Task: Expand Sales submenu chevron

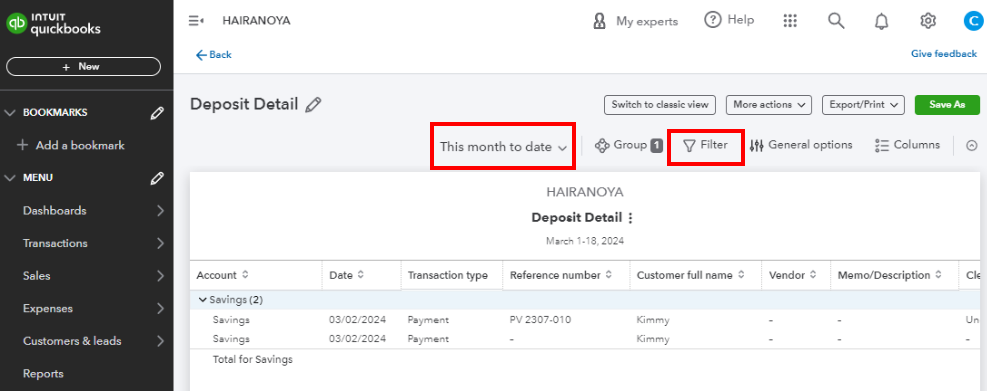Action: coord(161,276)
